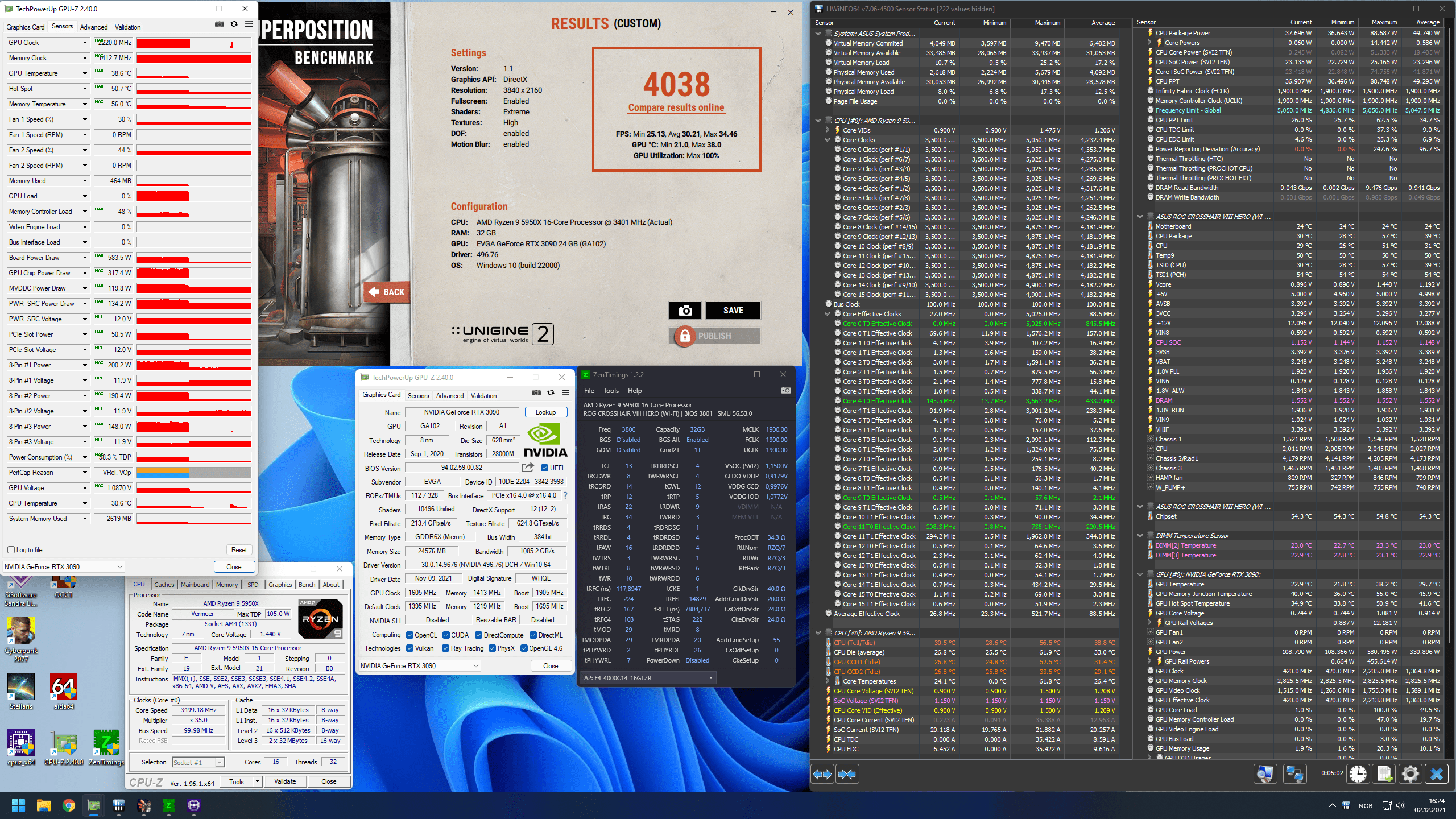Image resolution: width=1456 pixels, height=819 pixels.
Task: Click Compare results online link
Action: [676, 107]
